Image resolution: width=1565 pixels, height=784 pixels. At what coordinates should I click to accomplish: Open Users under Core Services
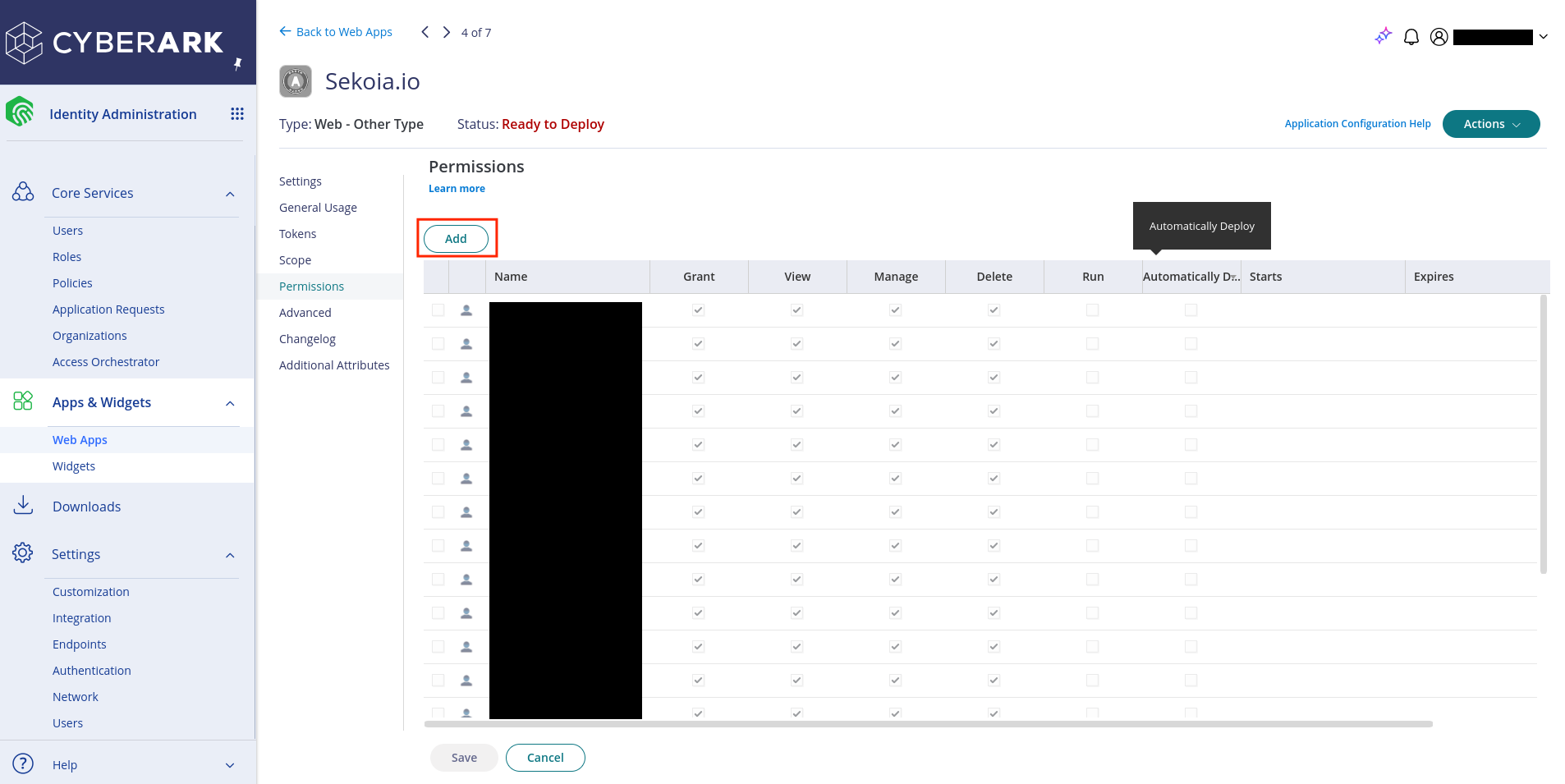[67, 231]
